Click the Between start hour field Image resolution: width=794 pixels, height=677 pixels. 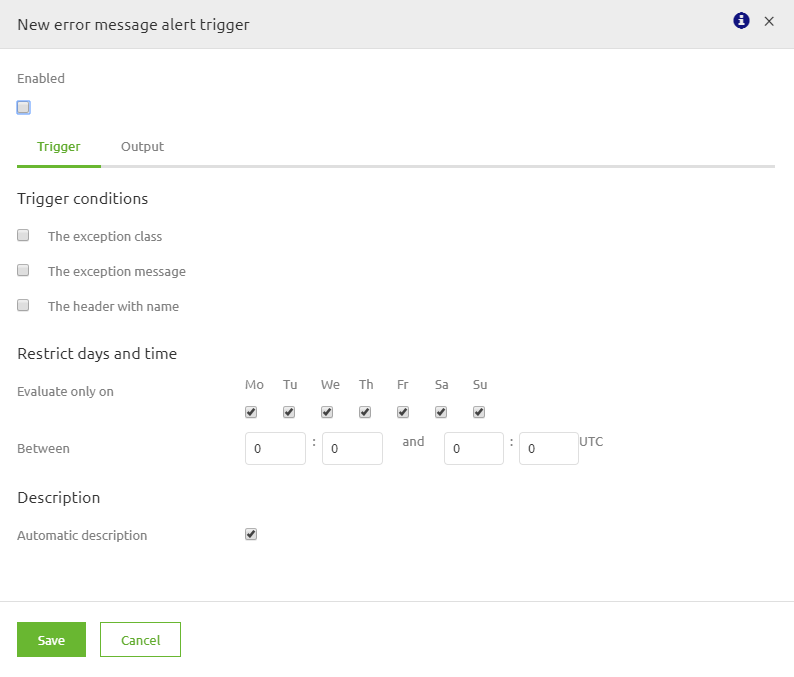pyautogui.click(x=275, y=448)
